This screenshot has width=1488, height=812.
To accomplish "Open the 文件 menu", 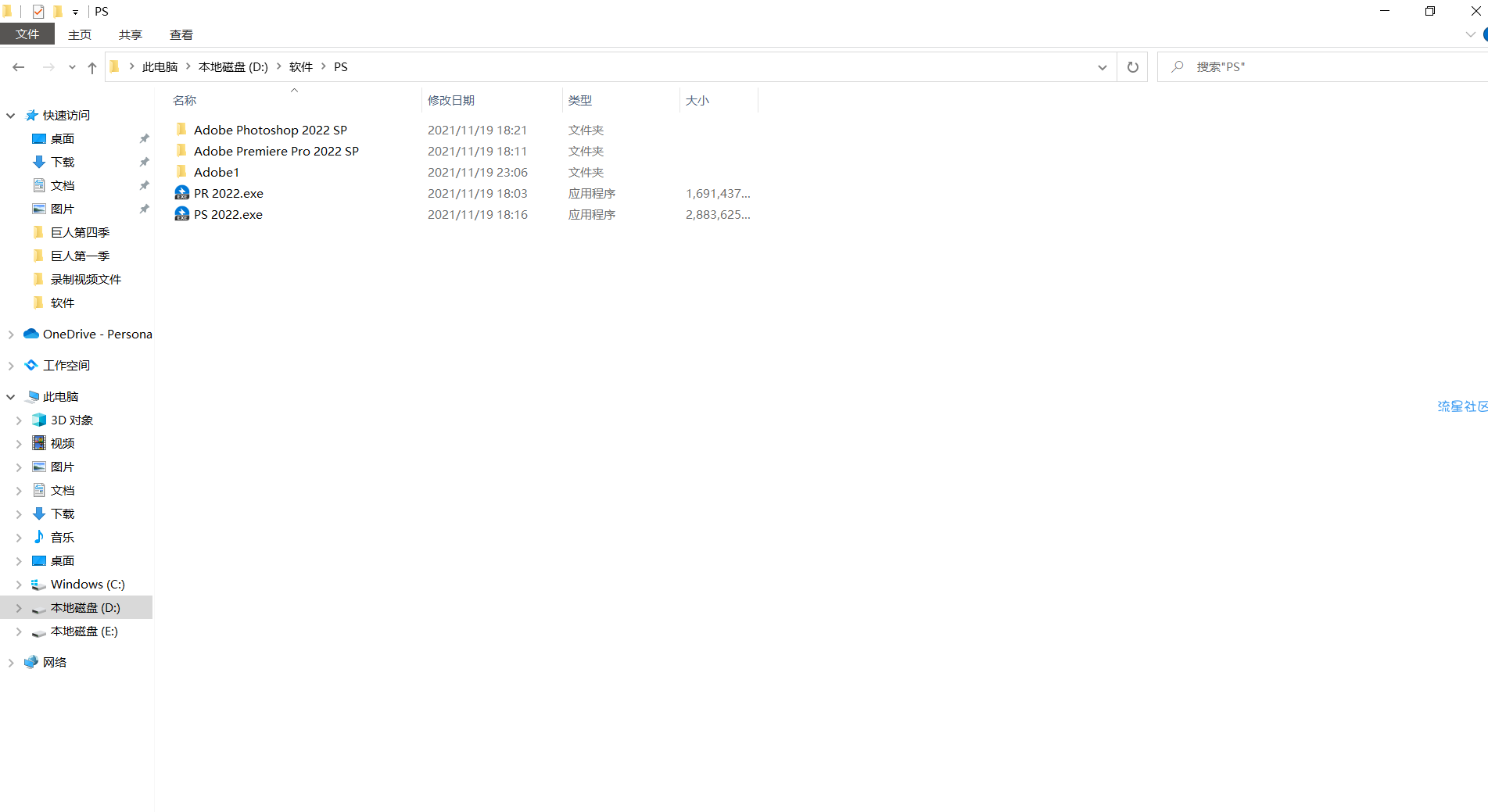I will [27, 34].
